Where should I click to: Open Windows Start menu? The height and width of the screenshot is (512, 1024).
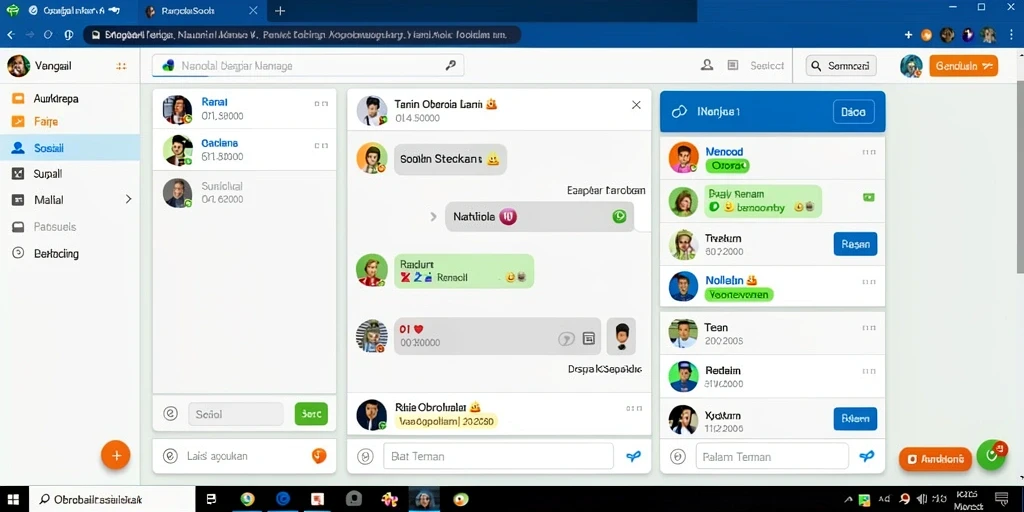click(13, 500)
